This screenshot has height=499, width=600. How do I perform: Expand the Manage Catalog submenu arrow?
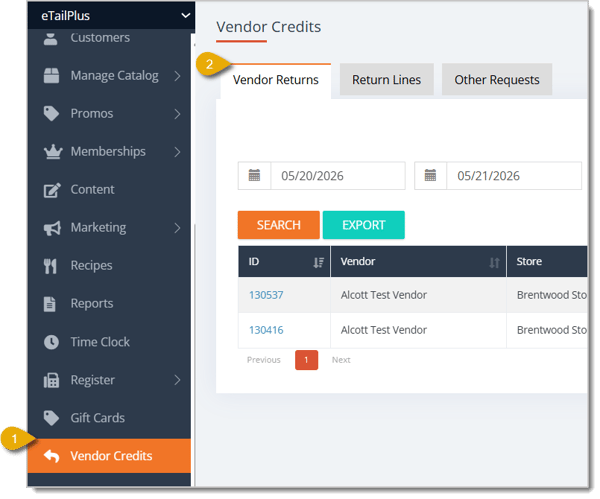tap(177, 76)
